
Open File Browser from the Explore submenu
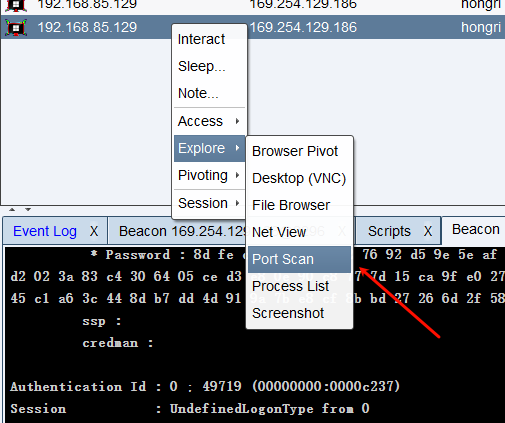[299, 205]
